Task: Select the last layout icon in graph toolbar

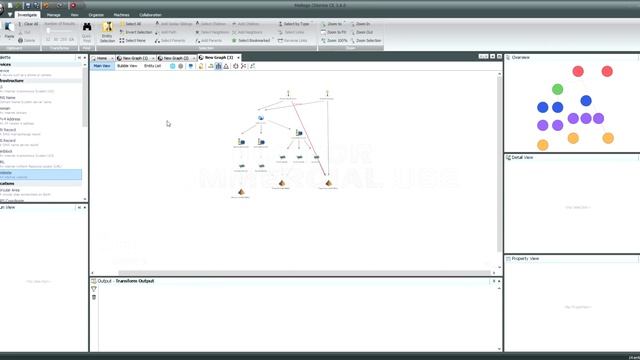Action: click(253, 66)
